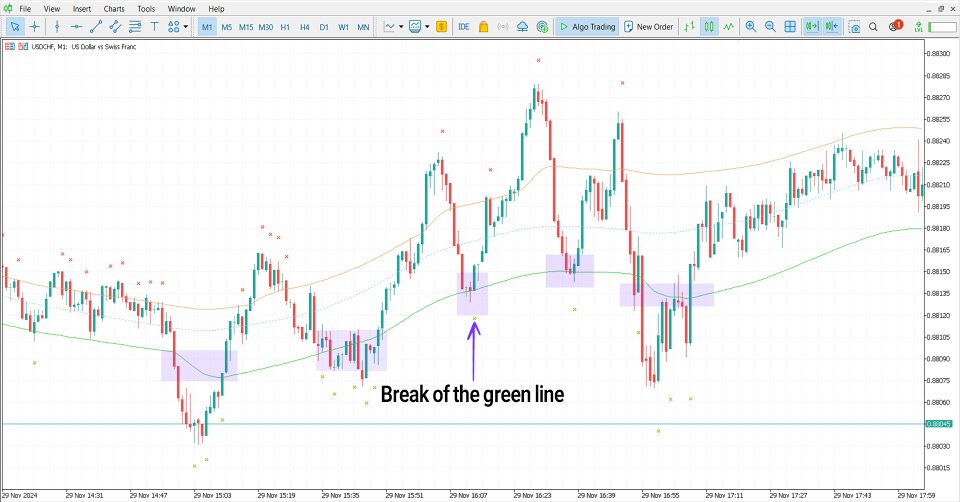Click the yellow dollar trading icon
The height and width of the screenshot is (502, 960).
(441, 27)
